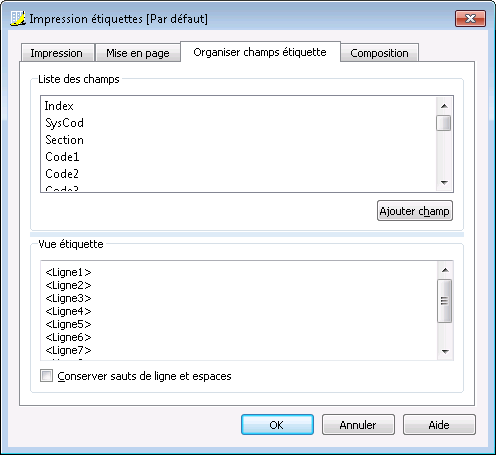Click the field list scroll up arrow
496x455 pixels.
(x=444, y=106)
